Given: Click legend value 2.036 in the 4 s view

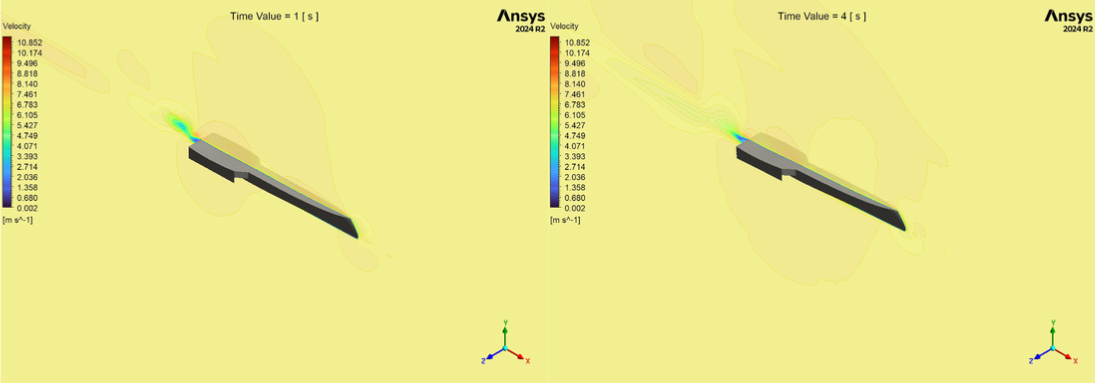Looking at the screenshot, I should pos(575,178).
